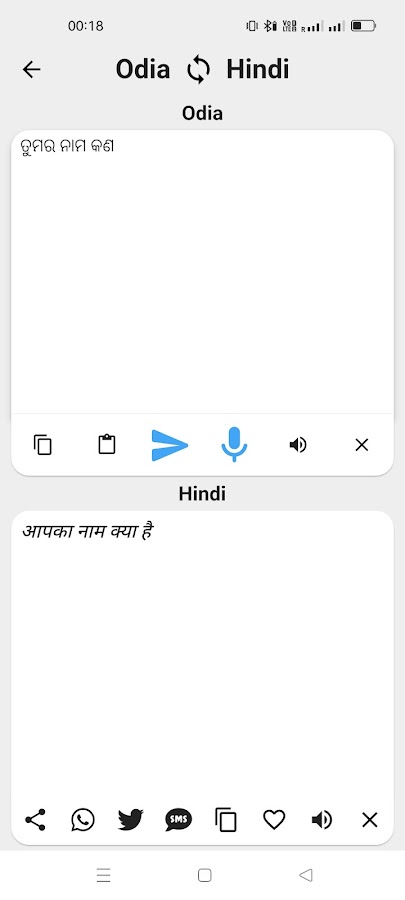Clear the Hindi output box
Screen dimensions: 405x900
[370, 820]
